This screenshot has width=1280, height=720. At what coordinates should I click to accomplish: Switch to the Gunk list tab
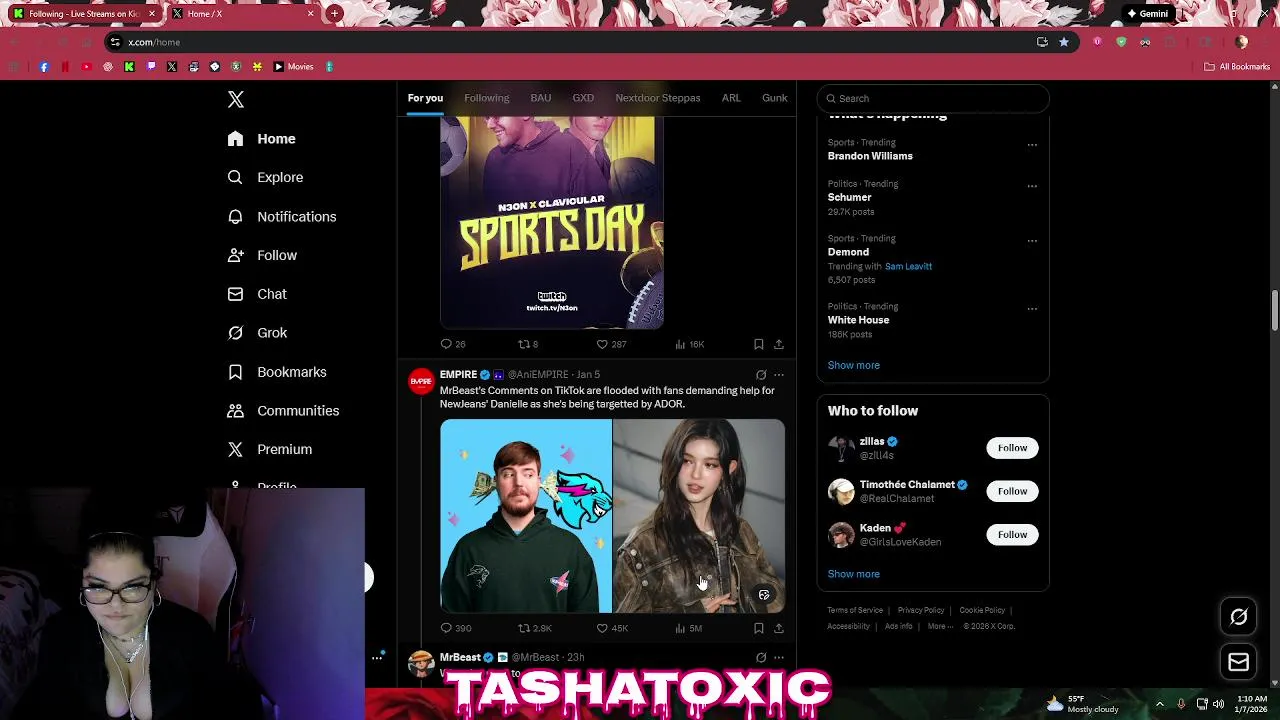775,98
